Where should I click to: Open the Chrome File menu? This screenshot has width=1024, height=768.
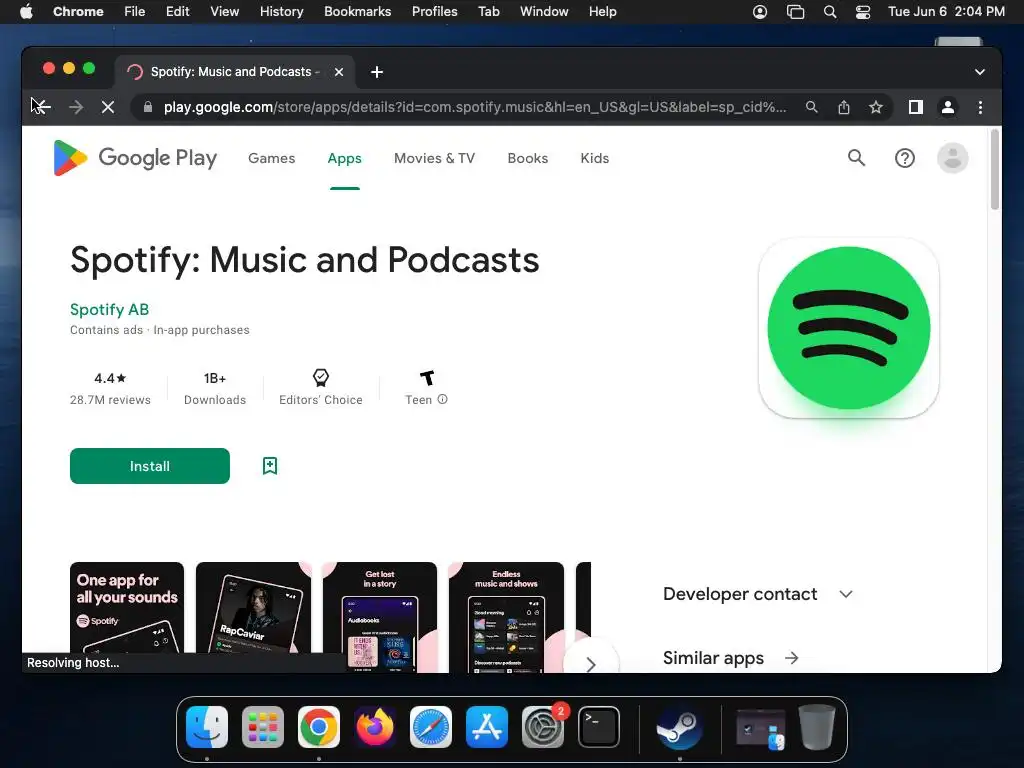click(x=135, y=12)
